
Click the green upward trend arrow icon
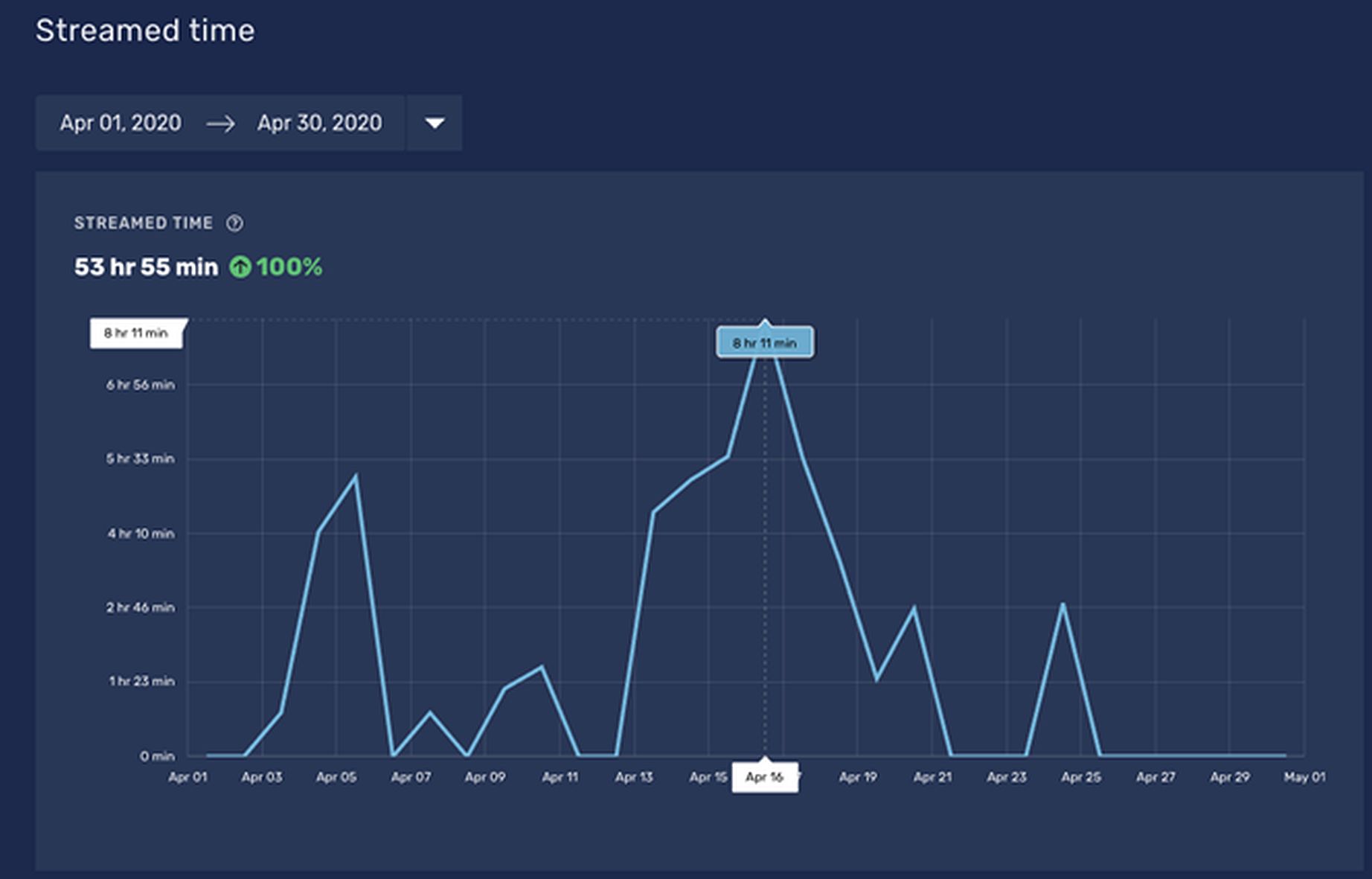(240, 266)
